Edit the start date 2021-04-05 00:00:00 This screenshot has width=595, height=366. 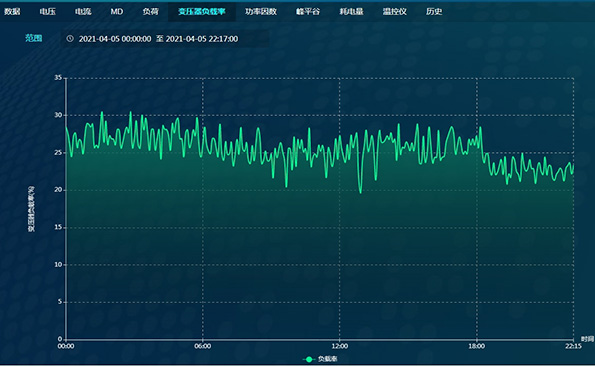point(115,39)
